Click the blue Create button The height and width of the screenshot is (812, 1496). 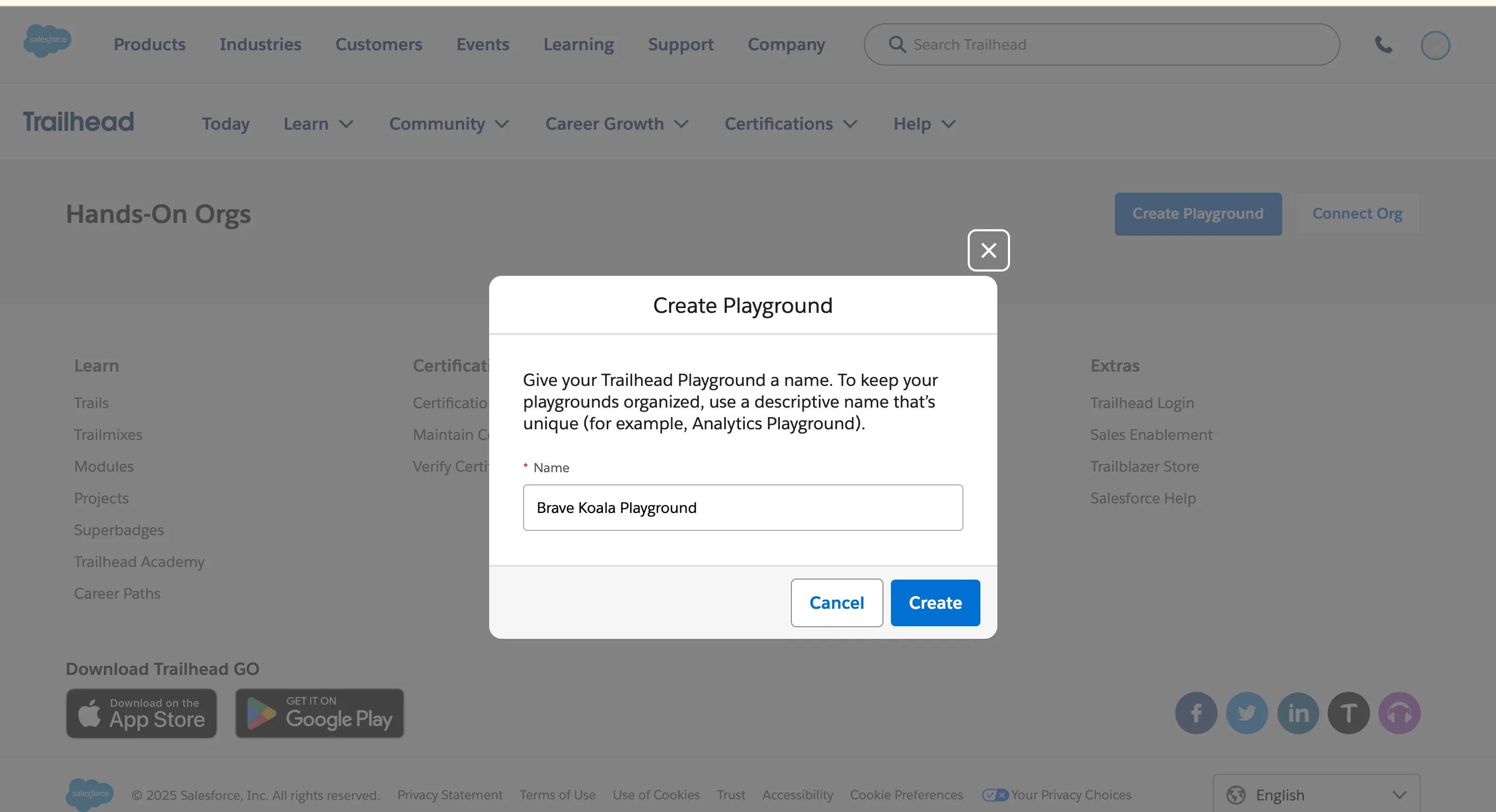(935, 603)
